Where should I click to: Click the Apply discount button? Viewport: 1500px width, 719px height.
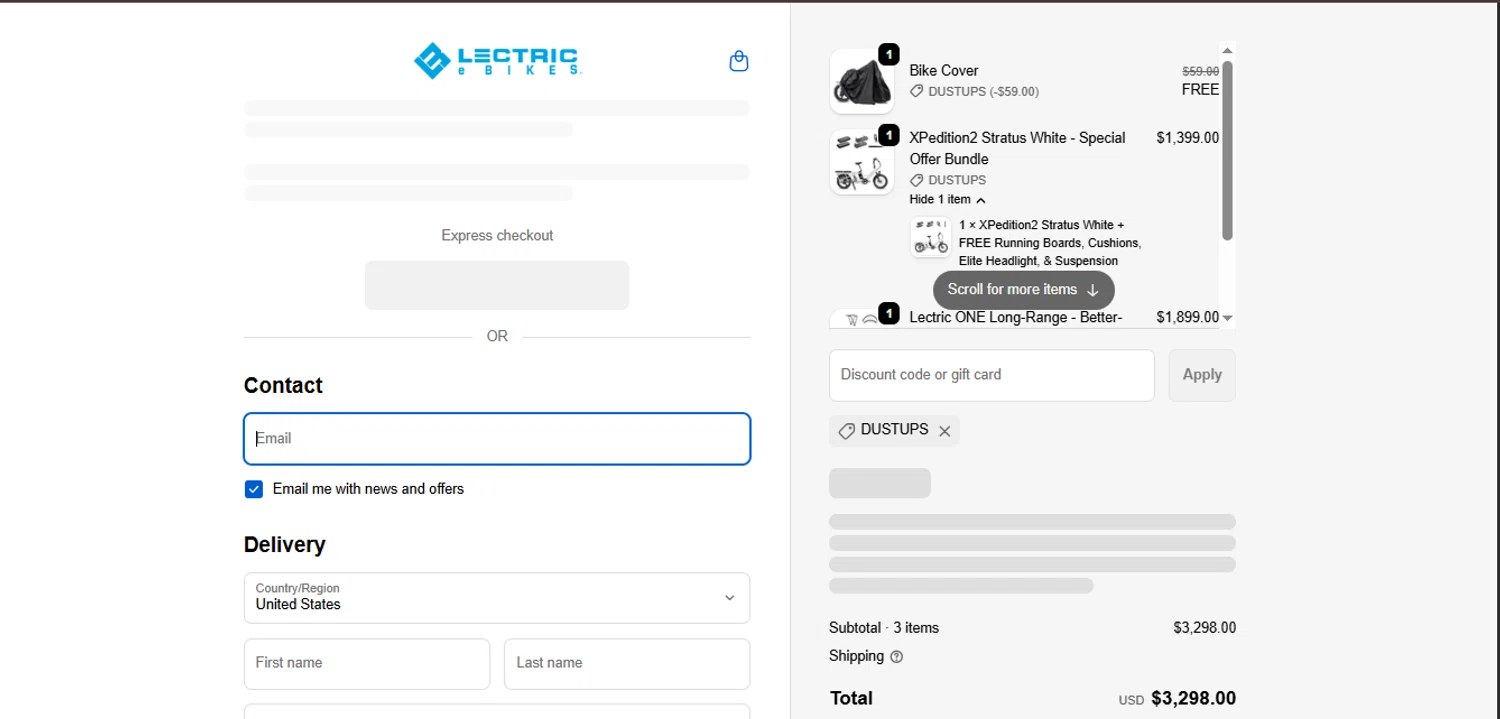pos(1202,375)
